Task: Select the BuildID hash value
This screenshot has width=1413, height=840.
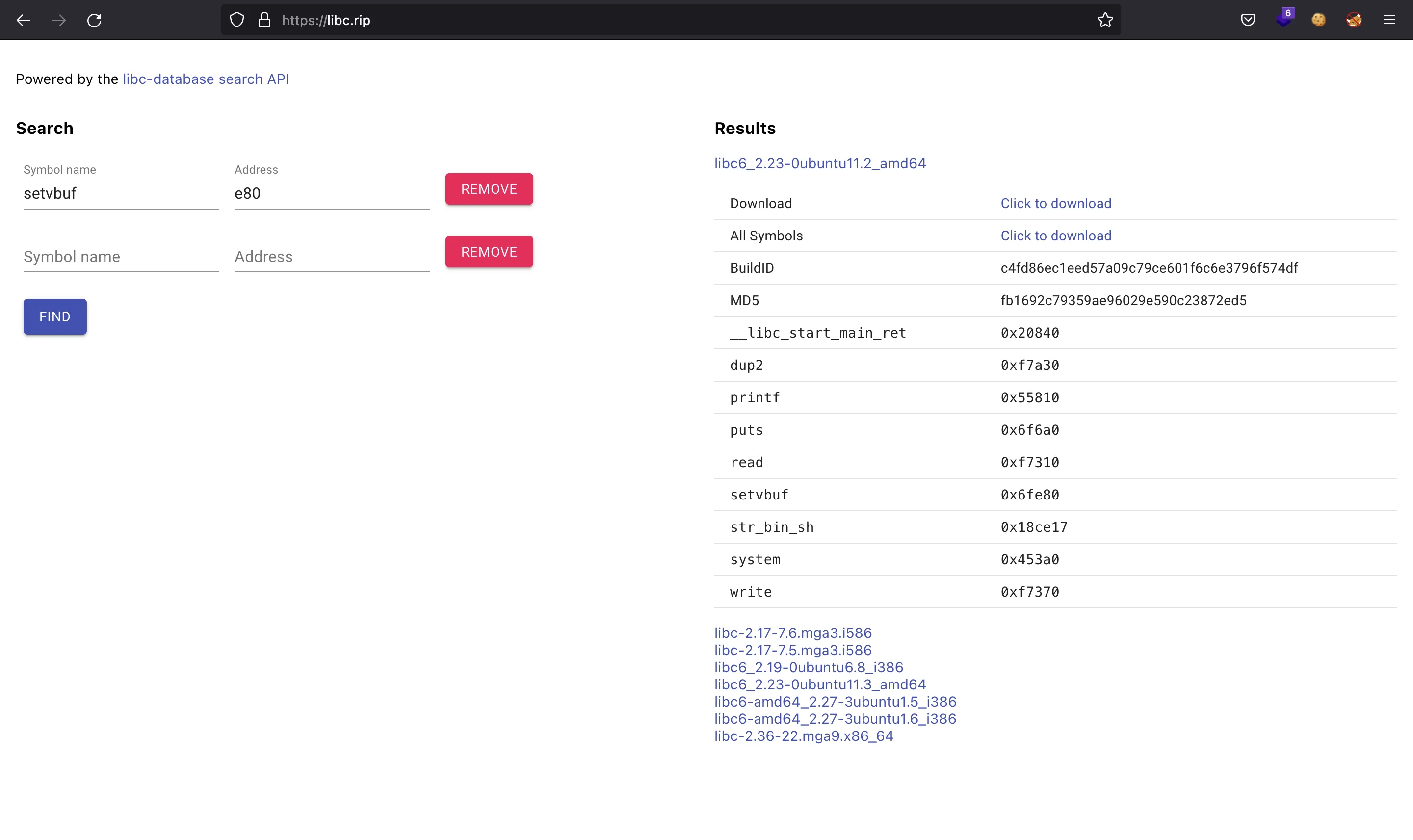Action: pos(1149,268)
